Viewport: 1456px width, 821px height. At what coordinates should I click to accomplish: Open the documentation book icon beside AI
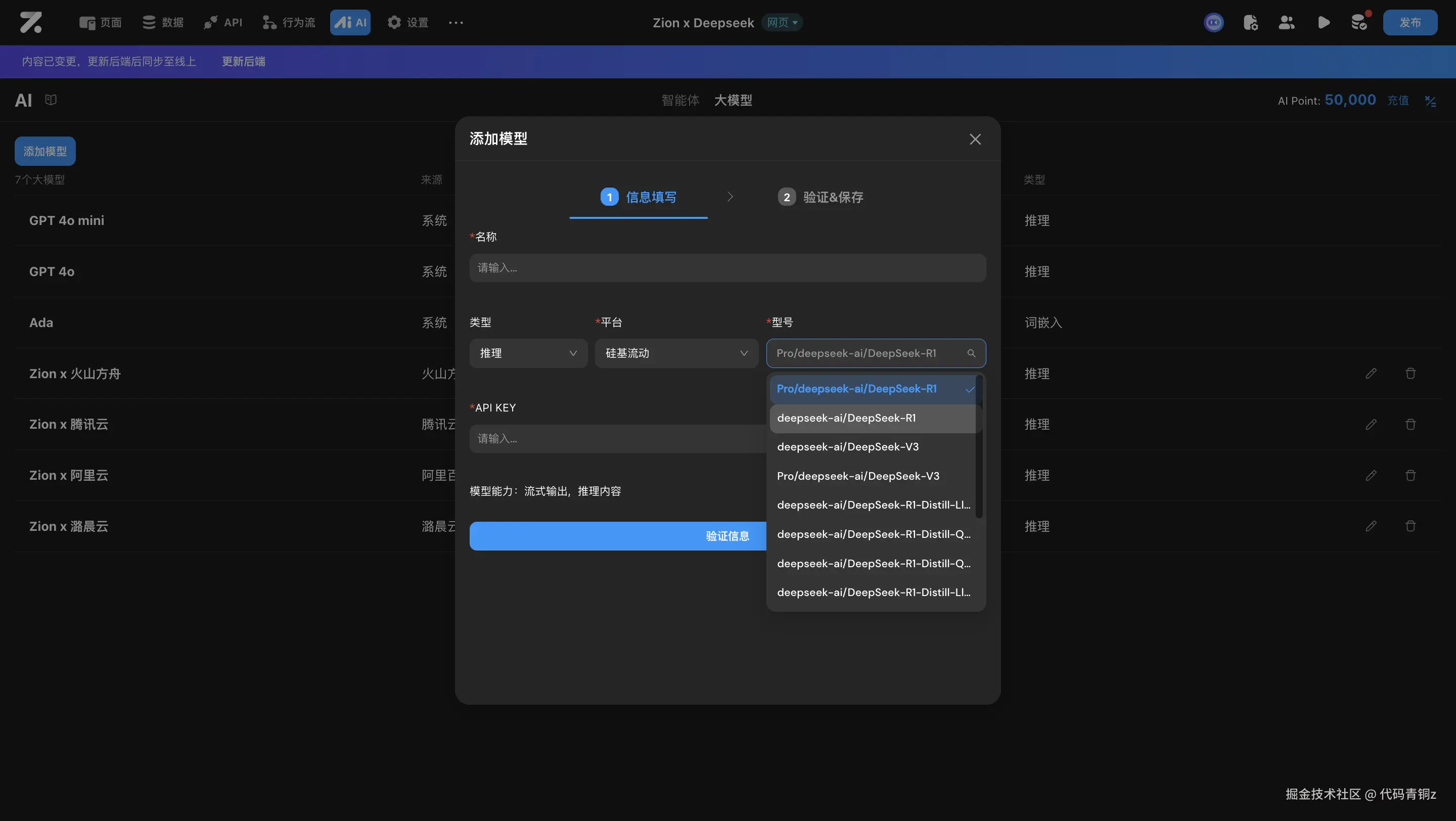pyautogui.click(x=51, y=100)
